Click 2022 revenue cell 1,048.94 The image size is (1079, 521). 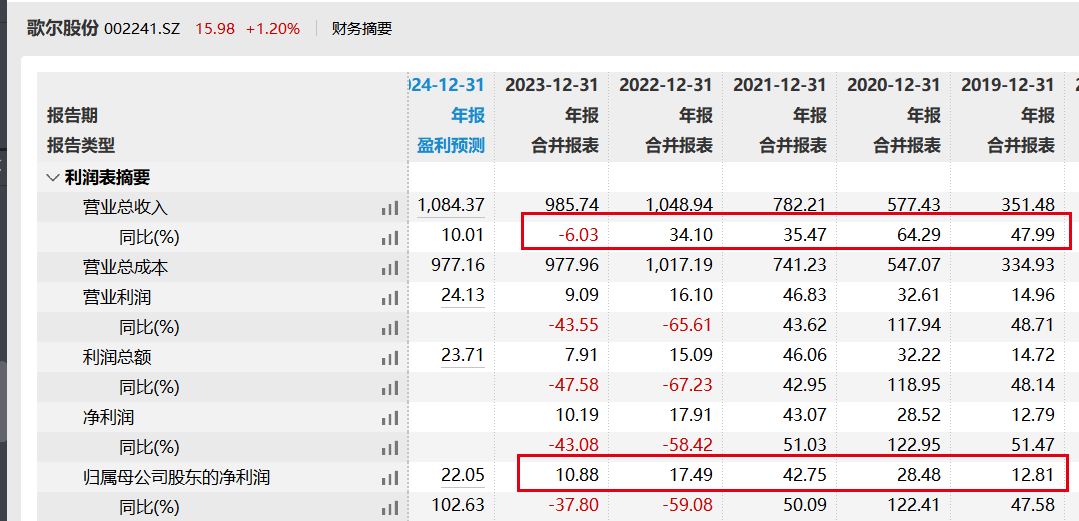pos(677,204)
